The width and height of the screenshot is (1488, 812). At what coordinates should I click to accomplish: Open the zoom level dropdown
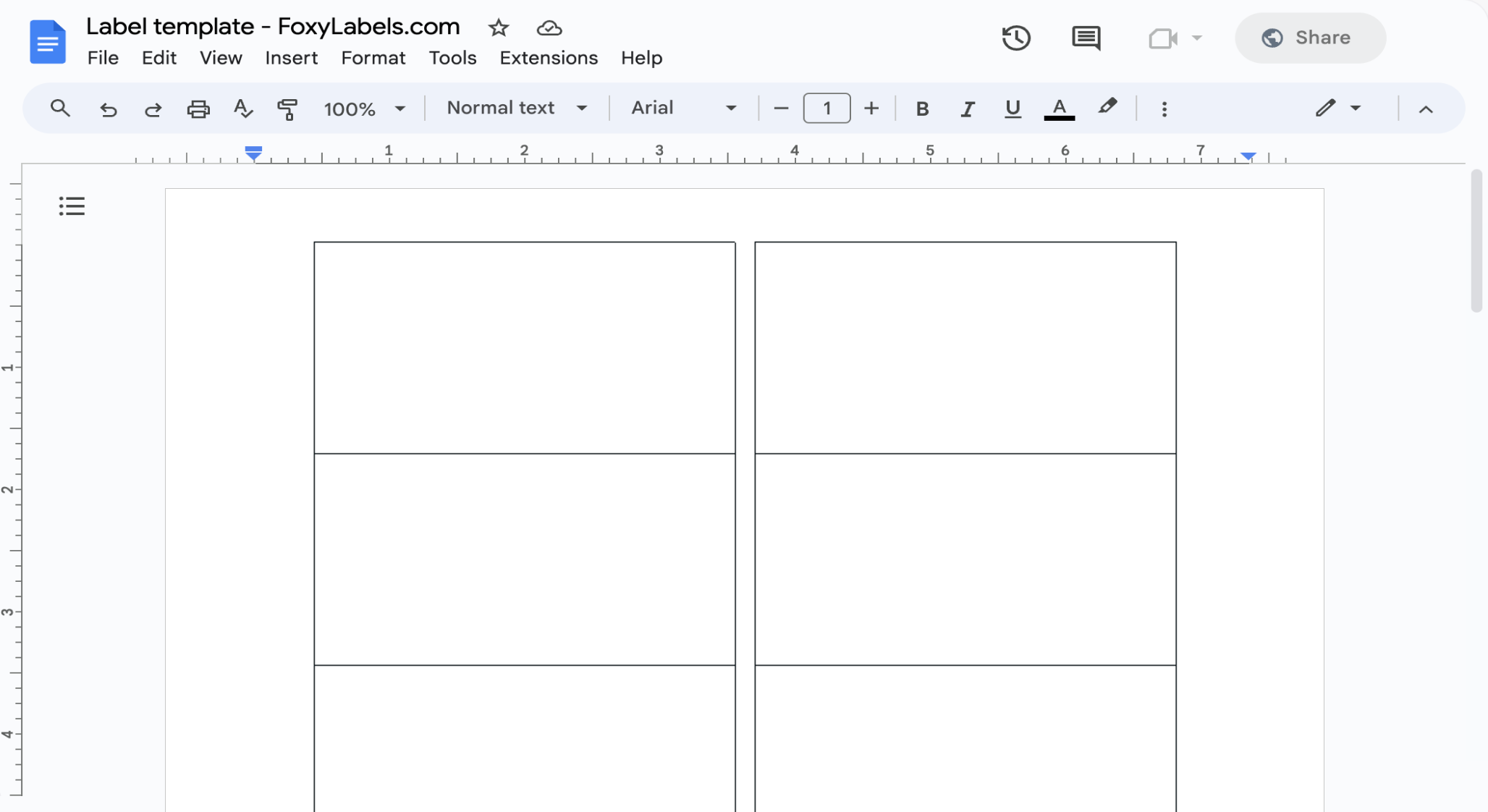(365, 109)
